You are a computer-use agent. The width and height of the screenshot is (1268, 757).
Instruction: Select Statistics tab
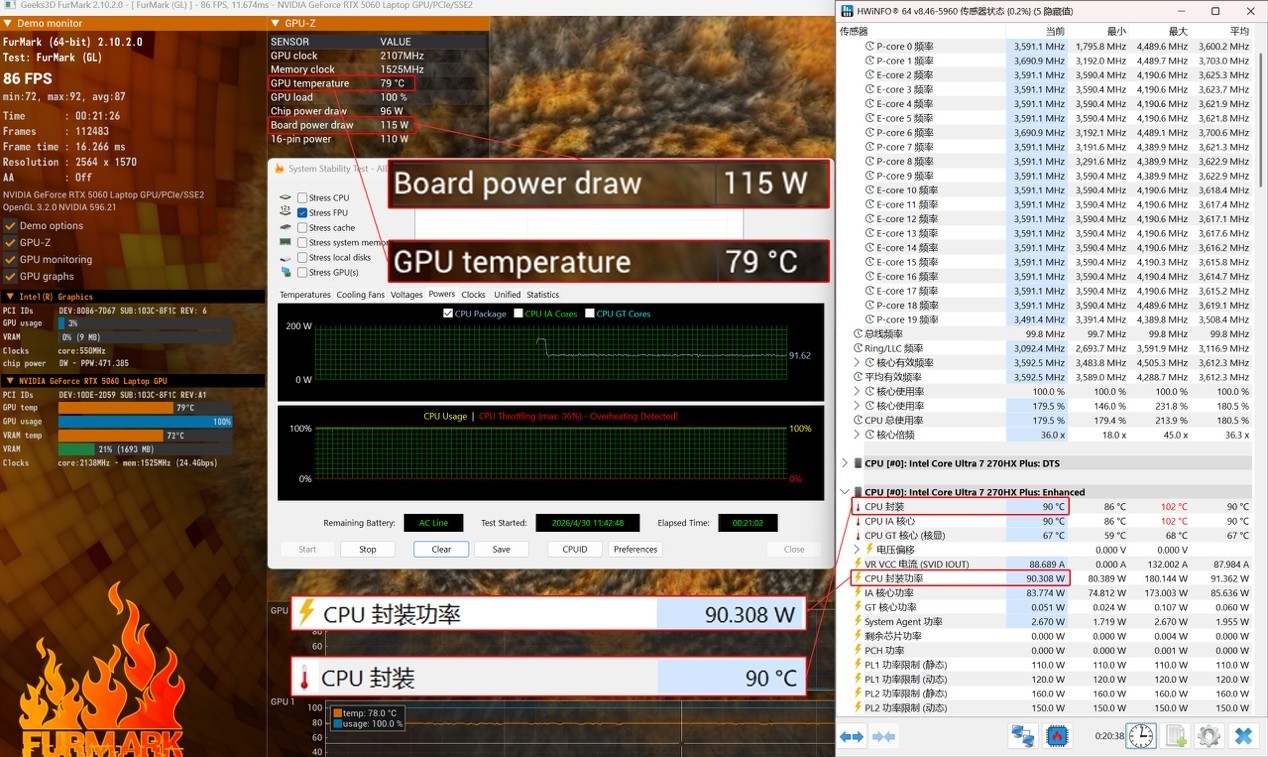[x=543, y=295]
